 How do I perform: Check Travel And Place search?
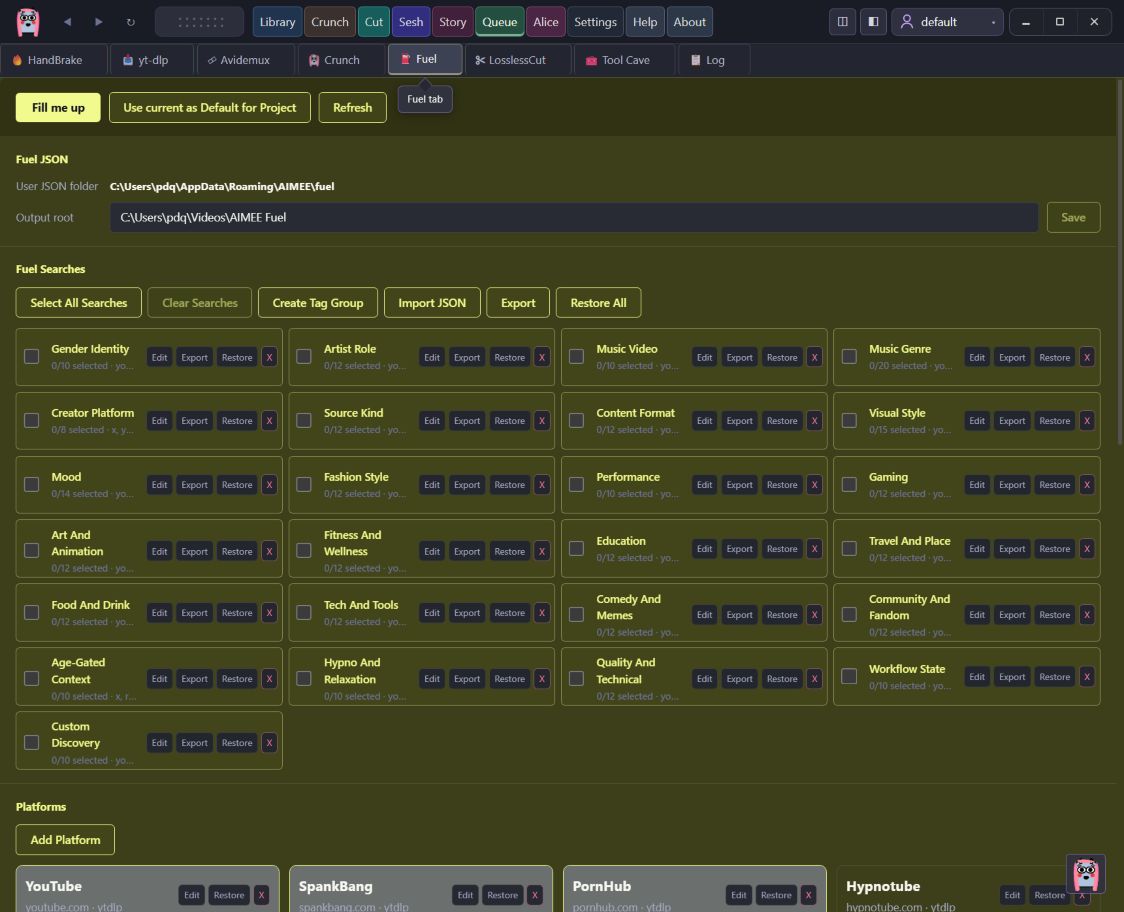click(x=849, y=548)
